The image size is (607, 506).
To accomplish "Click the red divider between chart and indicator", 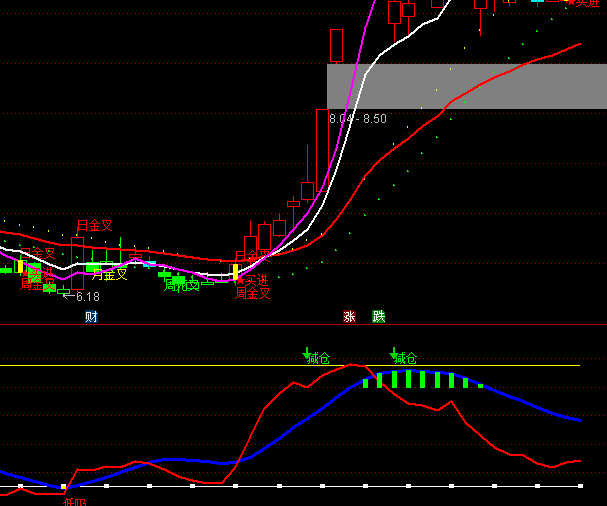I will click(300, 325).
